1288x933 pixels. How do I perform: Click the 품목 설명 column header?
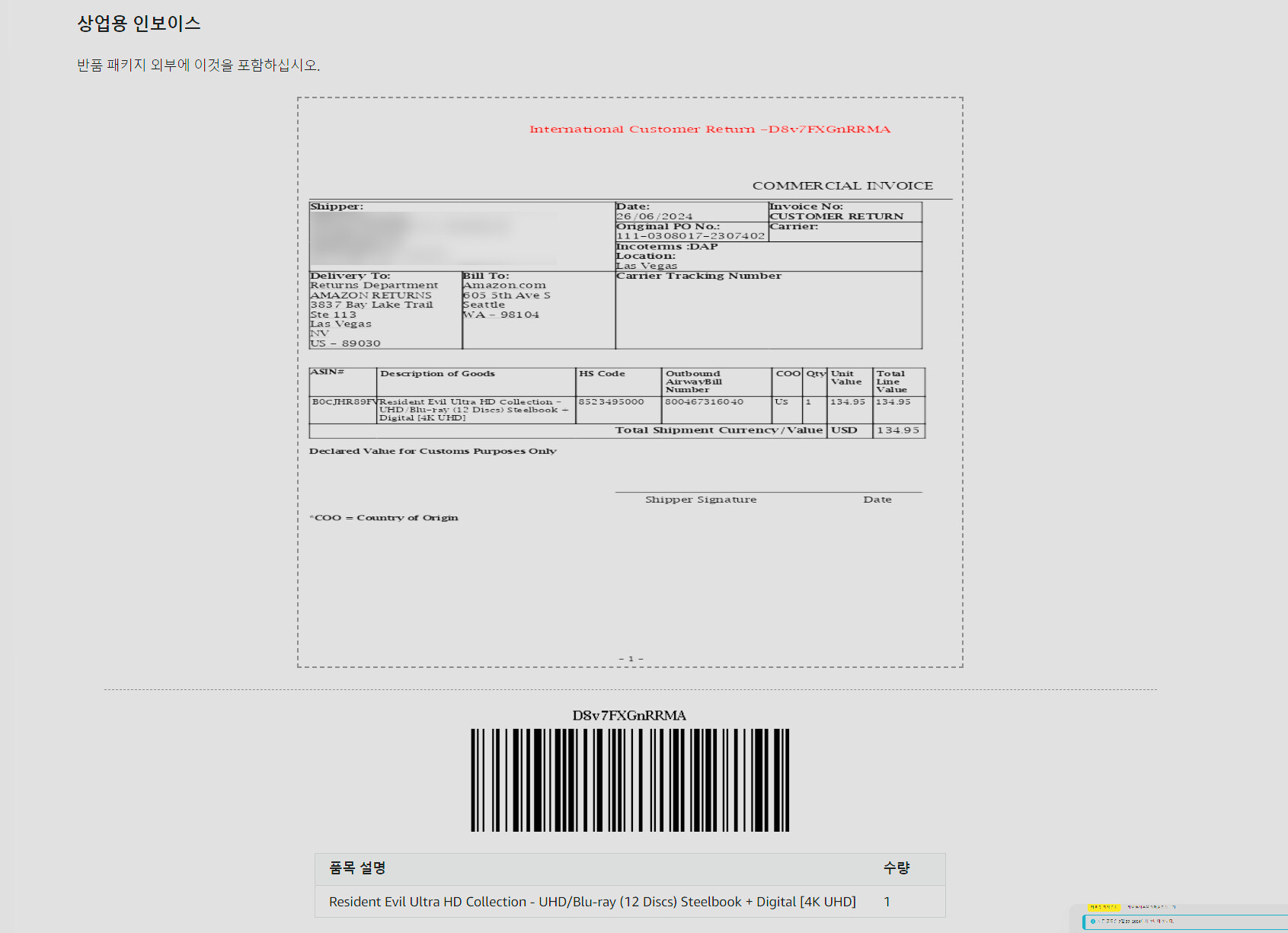(357, 867)
